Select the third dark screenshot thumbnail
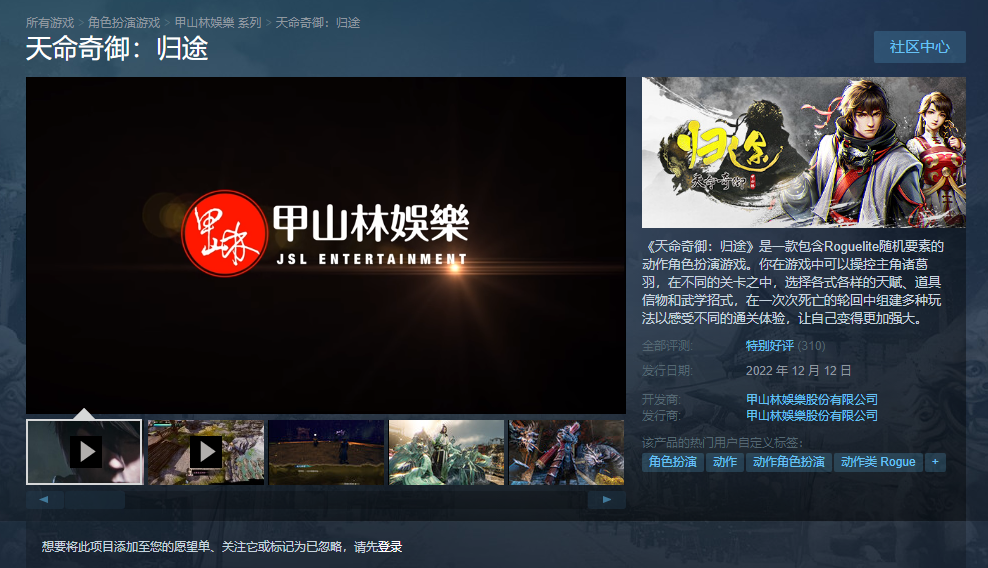The image size is (988, 568). click(x=326, y=452)
